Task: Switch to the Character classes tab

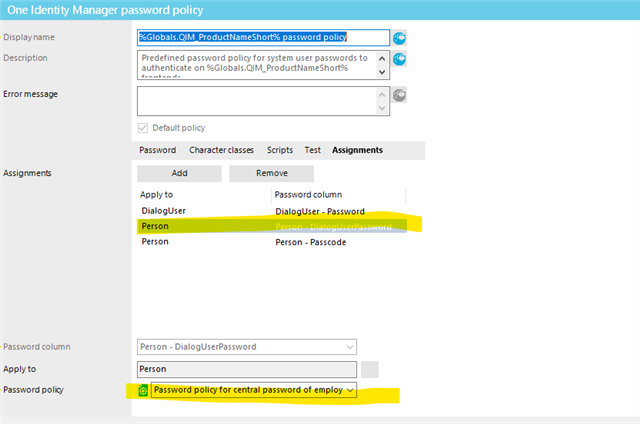Action: pyautogui.click(x=221, y=150)
